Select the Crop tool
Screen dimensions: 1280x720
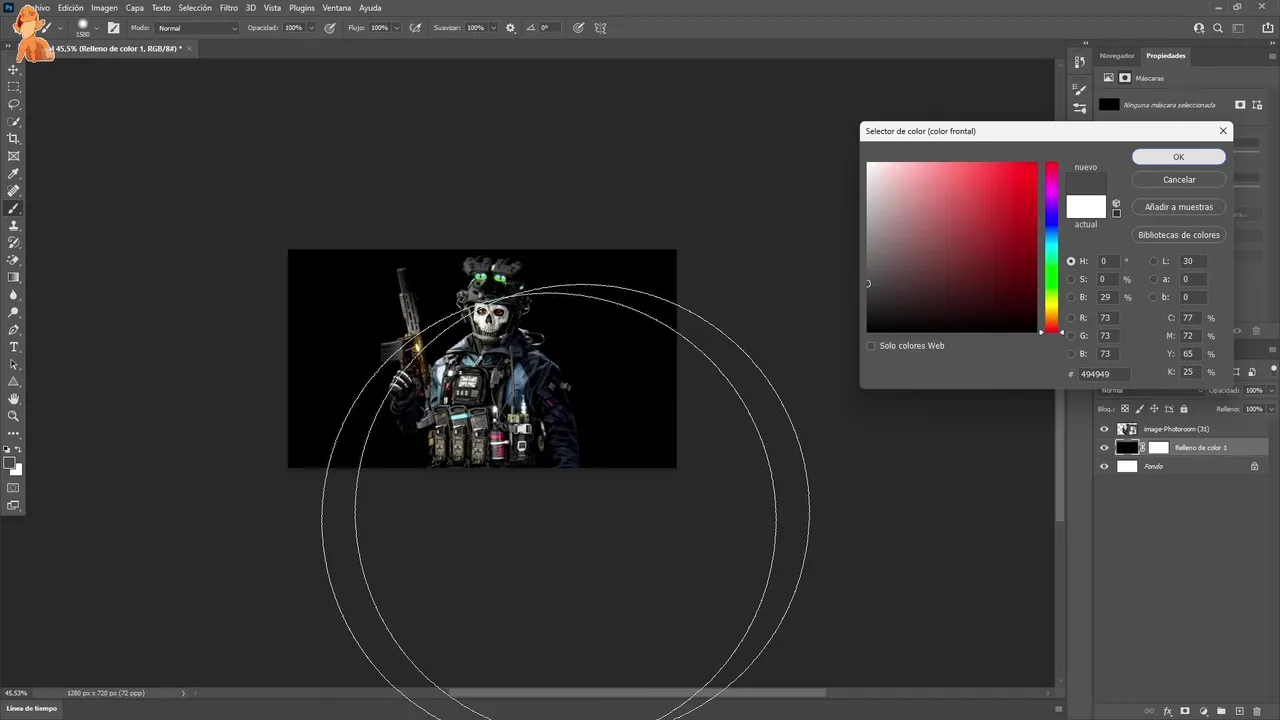[x=14, y=139]
